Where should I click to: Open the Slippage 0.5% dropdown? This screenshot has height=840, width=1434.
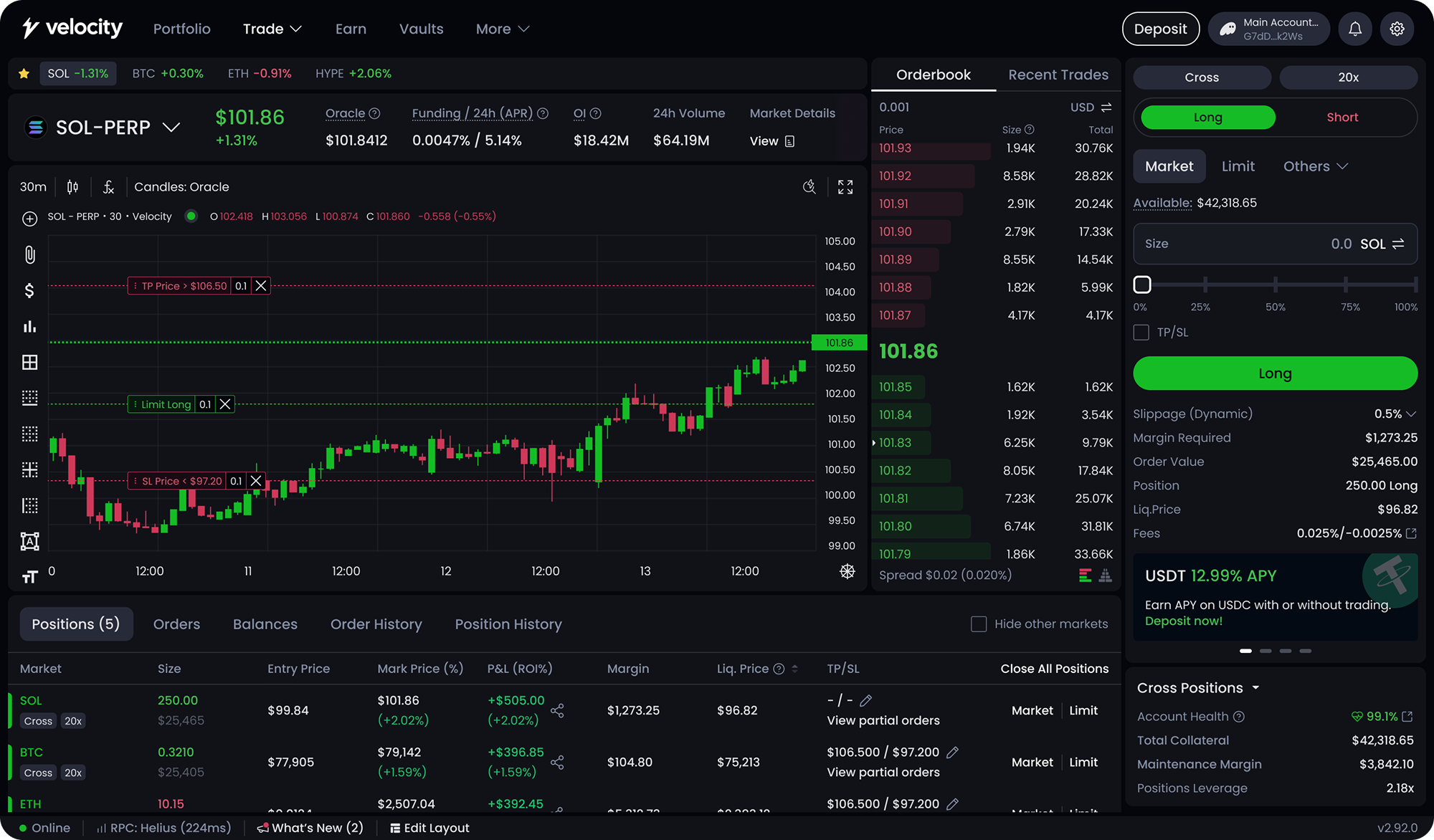click(1395, 414)
